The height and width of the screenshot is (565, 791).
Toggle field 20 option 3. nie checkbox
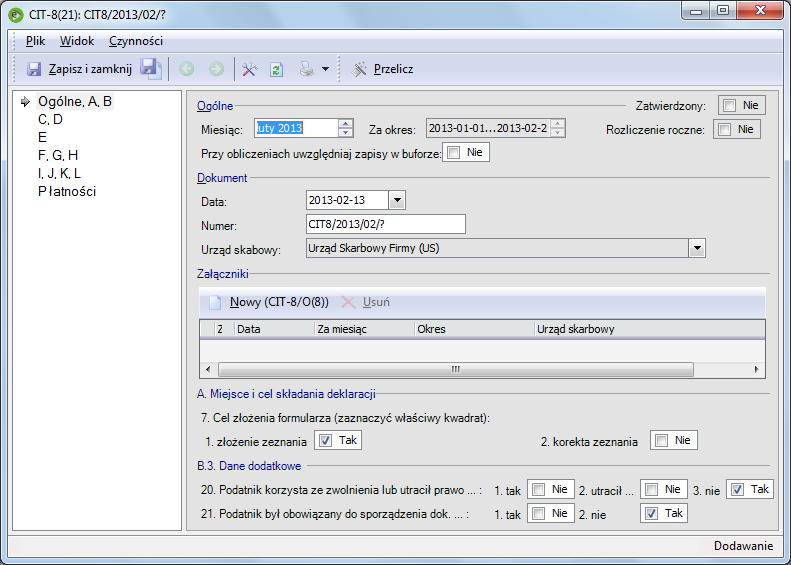738,489
